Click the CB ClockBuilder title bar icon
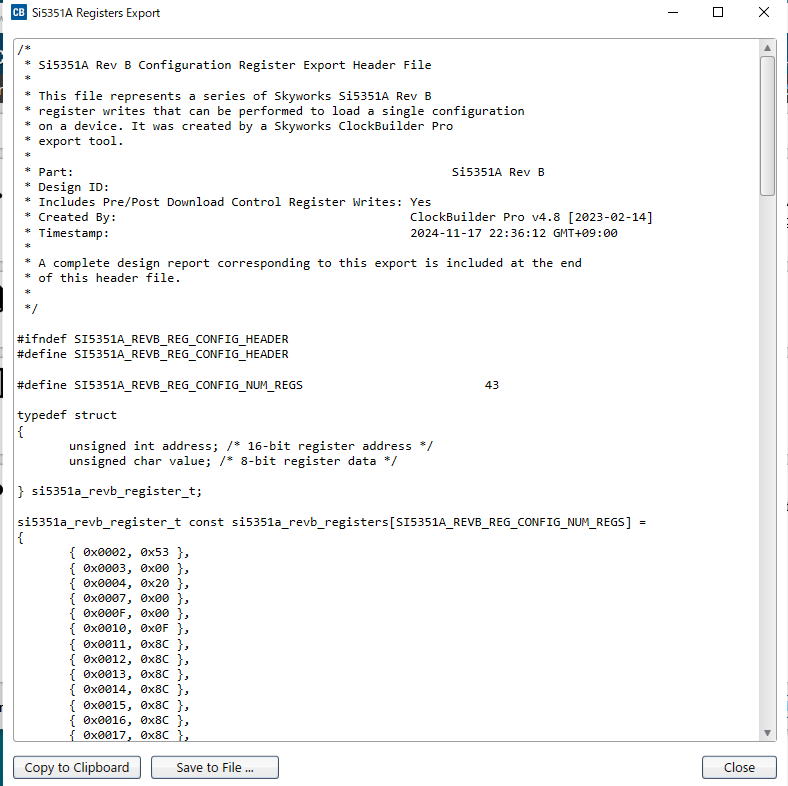The image size is (788, 786). (x=19, y=12)
